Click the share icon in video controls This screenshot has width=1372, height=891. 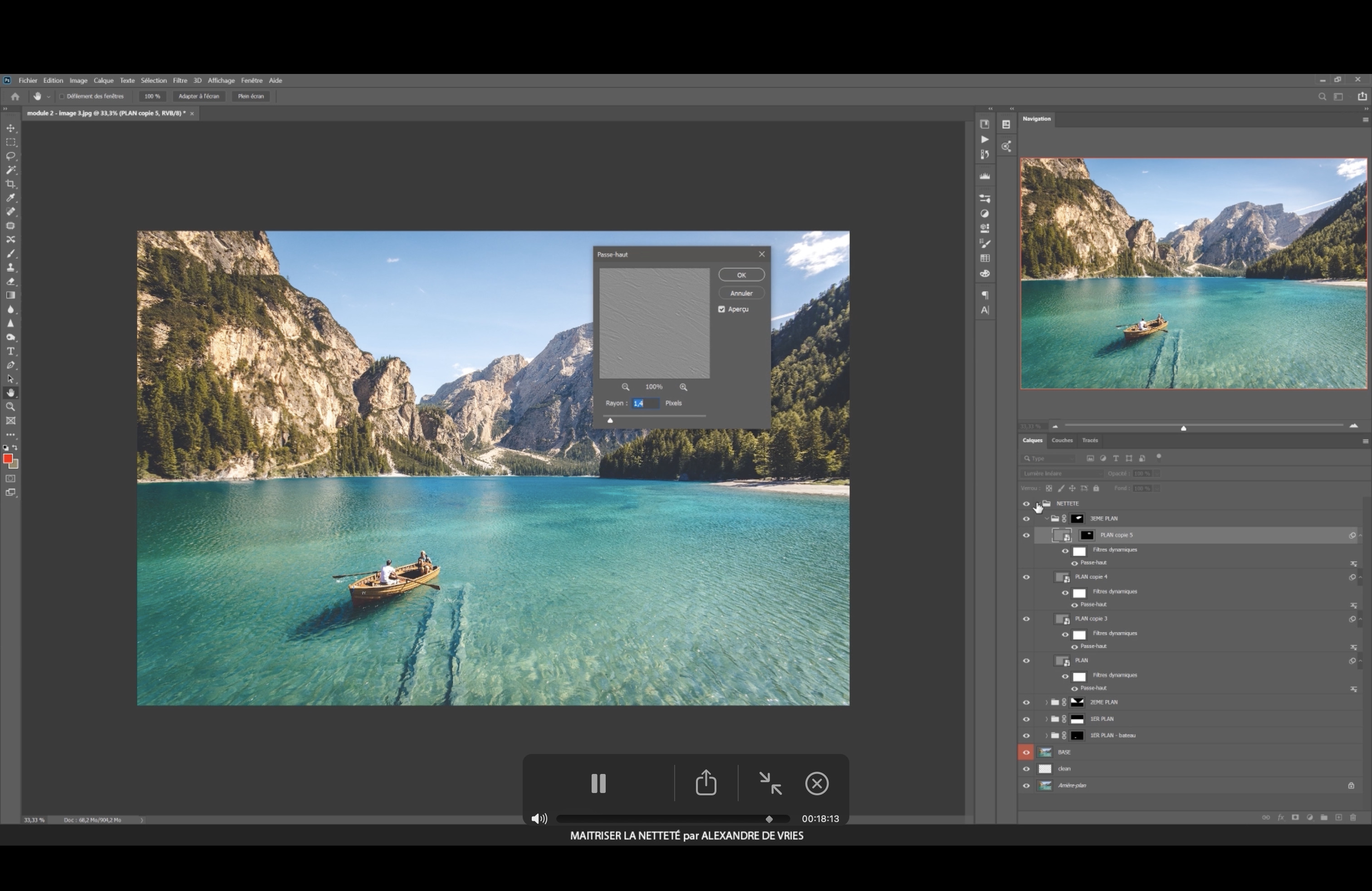click(x=706, y=783)
